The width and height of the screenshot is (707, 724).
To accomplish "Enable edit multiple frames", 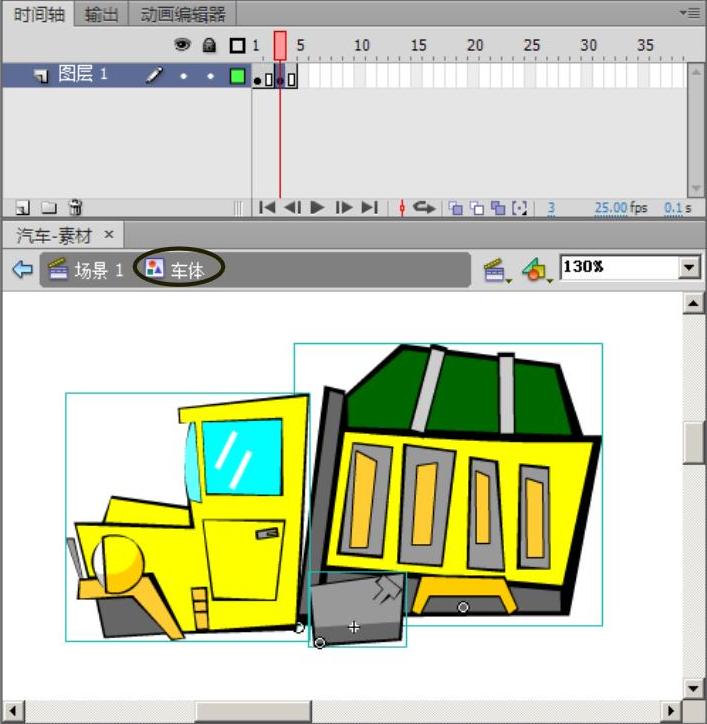I will [498, 208].
